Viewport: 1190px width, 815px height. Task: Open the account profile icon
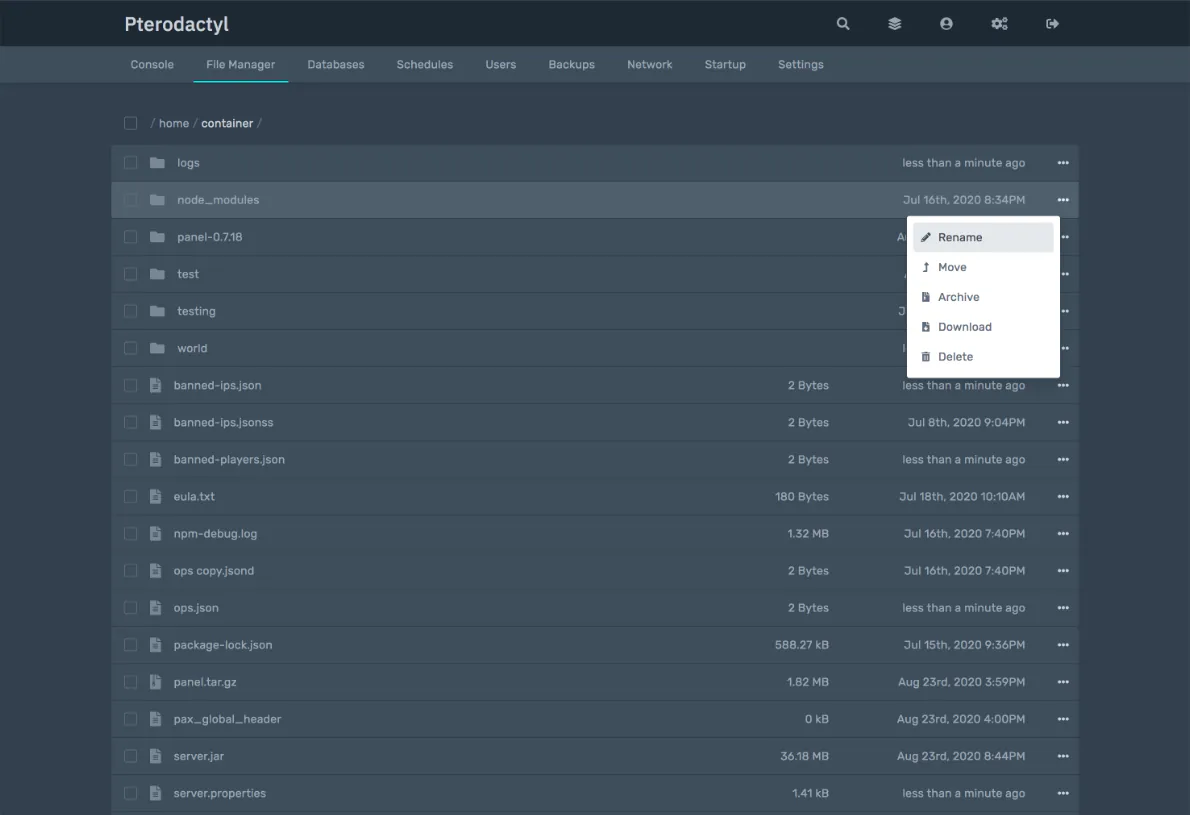(x=946, y=24)
